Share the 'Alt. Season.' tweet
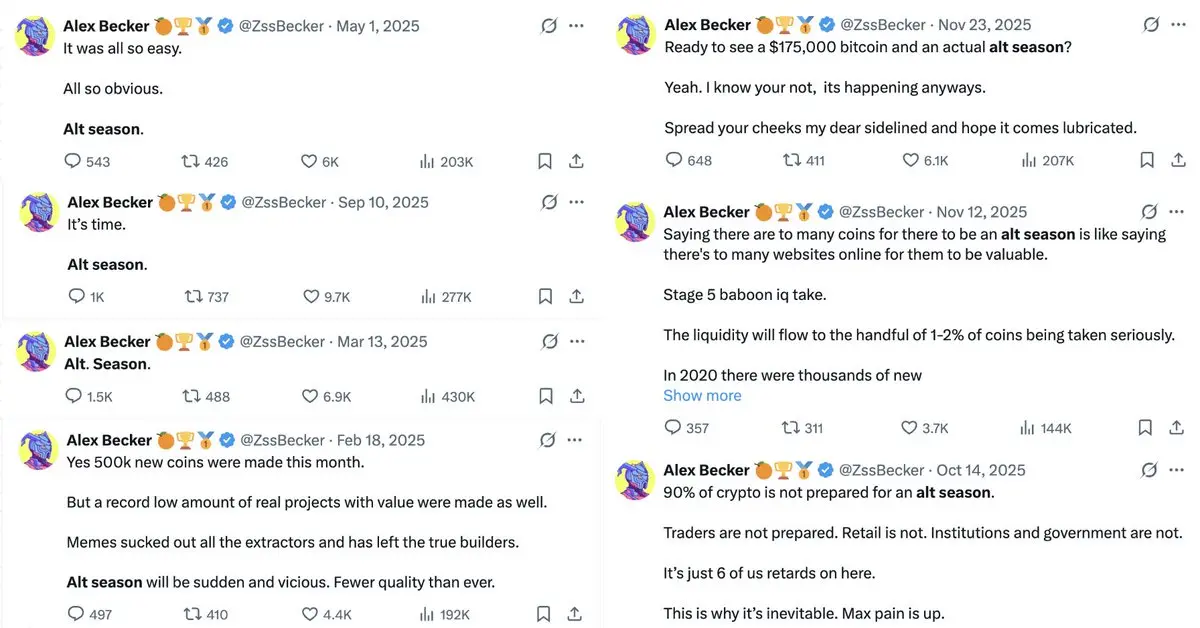This screenshot has height=628, width=1200. click(x=576, y=396)
